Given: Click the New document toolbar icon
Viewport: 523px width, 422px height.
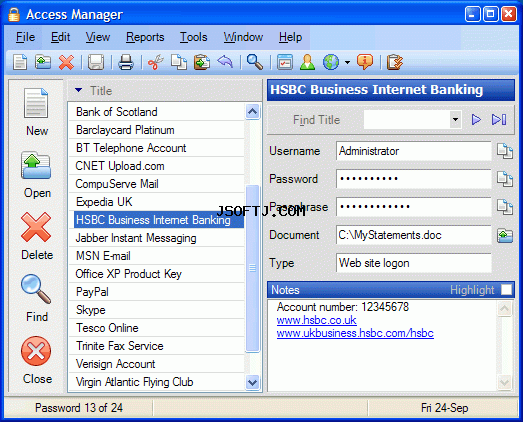Looking at the screenshot, I should [x=20, y=62].
